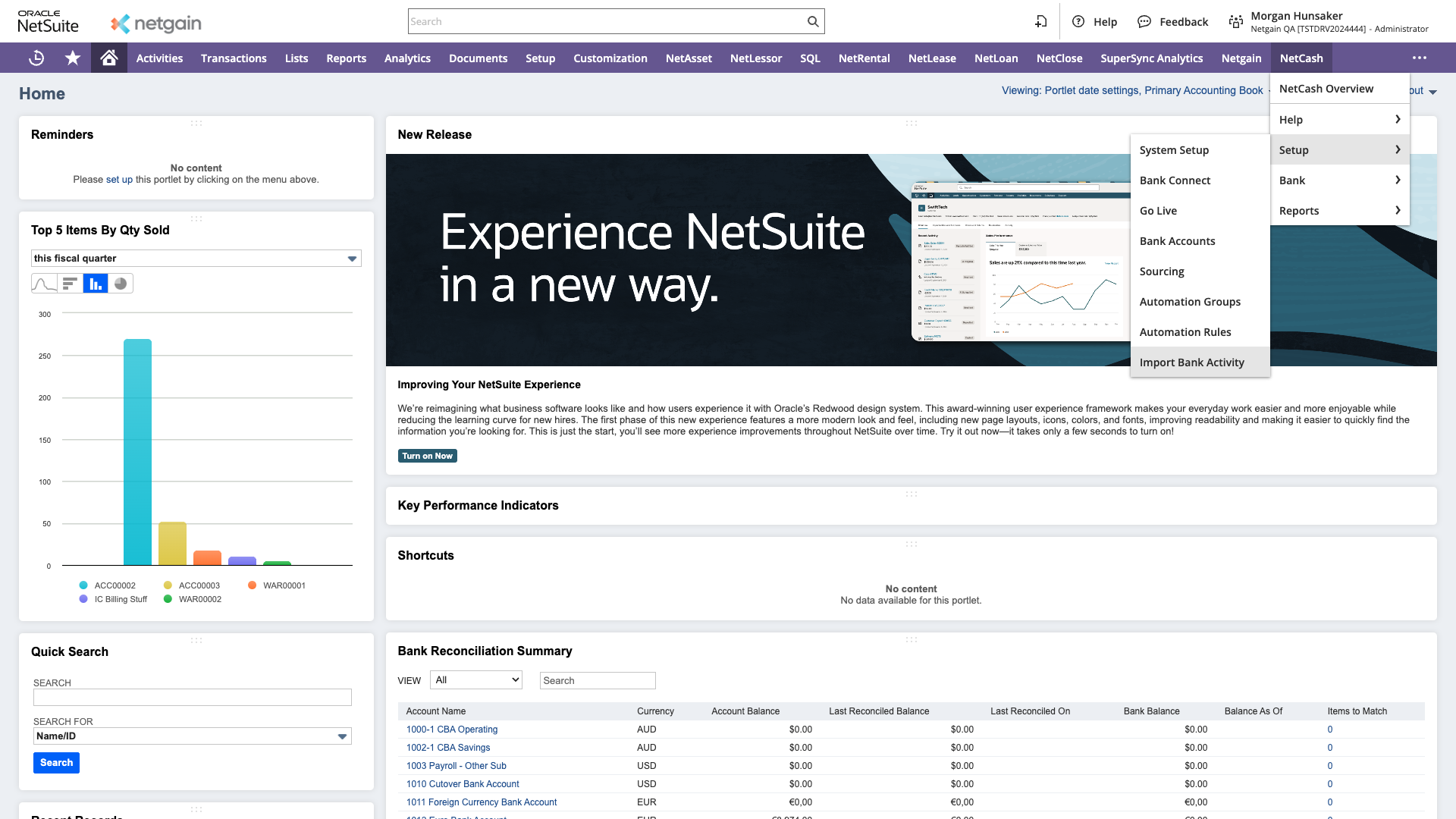Switch chart to pie view
The image size is (1456, 819).
pyautogui.click(x=121, y=284)
